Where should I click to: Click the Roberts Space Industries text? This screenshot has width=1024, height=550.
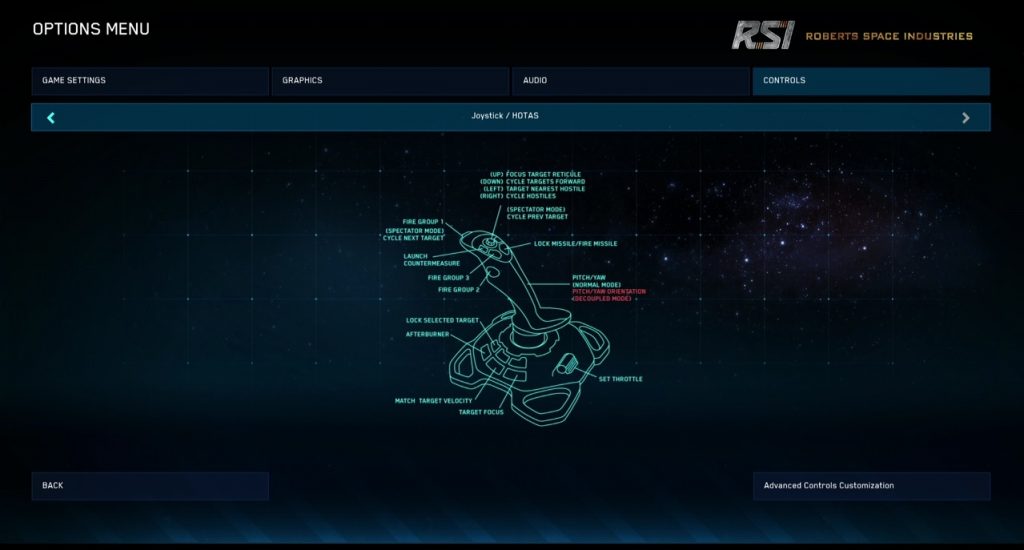coord(888,36)
